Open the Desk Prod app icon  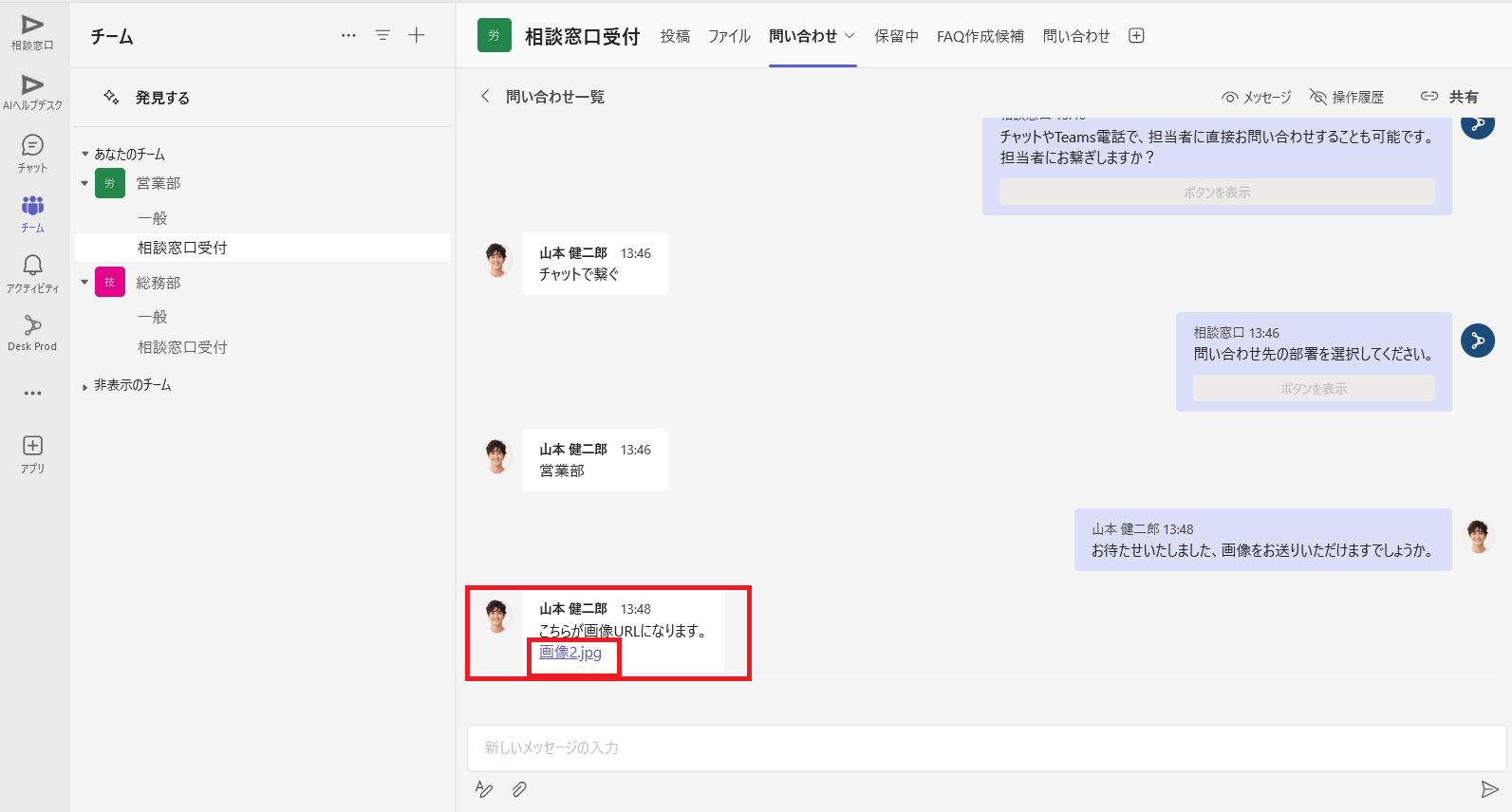[32, 325]
